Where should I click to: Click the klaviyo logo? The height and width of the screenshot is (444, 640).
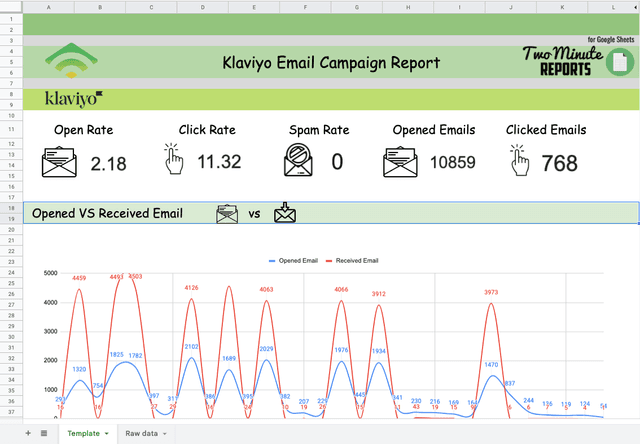pyautogui.click(x=73, y=99)
